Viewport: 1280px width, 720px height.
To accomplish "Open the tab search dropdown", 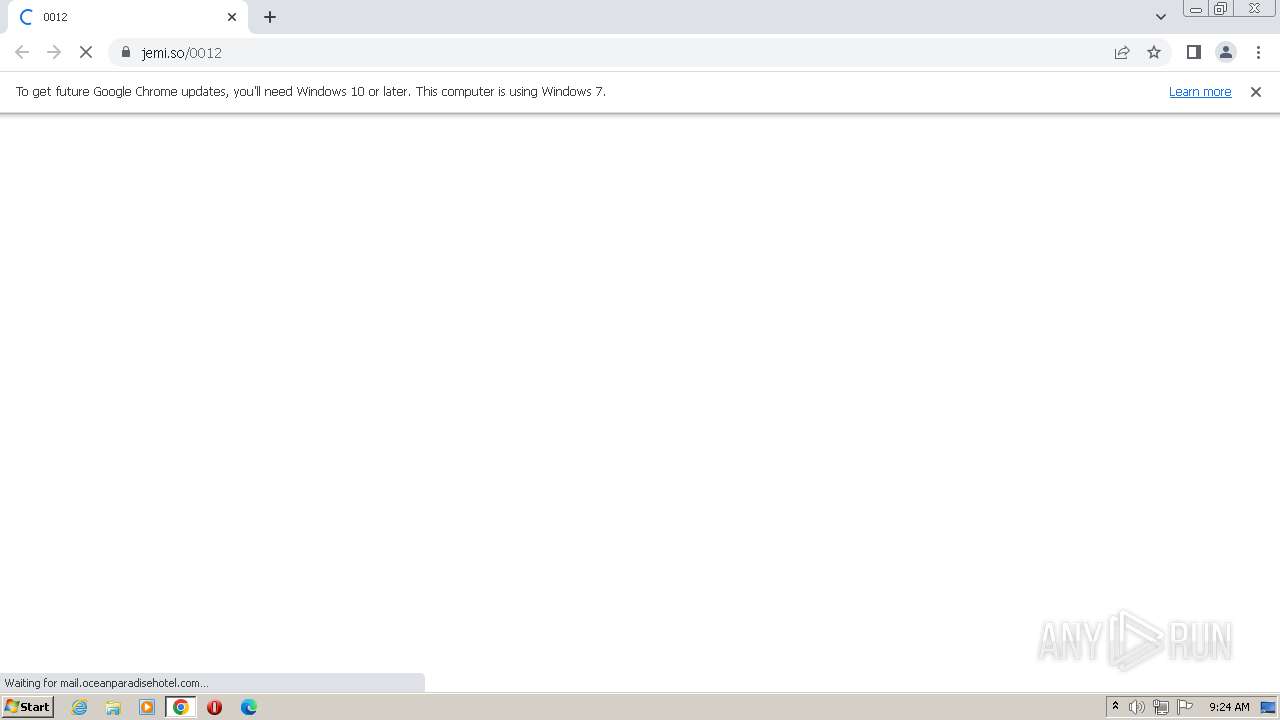I will [x=1160, y=17].
